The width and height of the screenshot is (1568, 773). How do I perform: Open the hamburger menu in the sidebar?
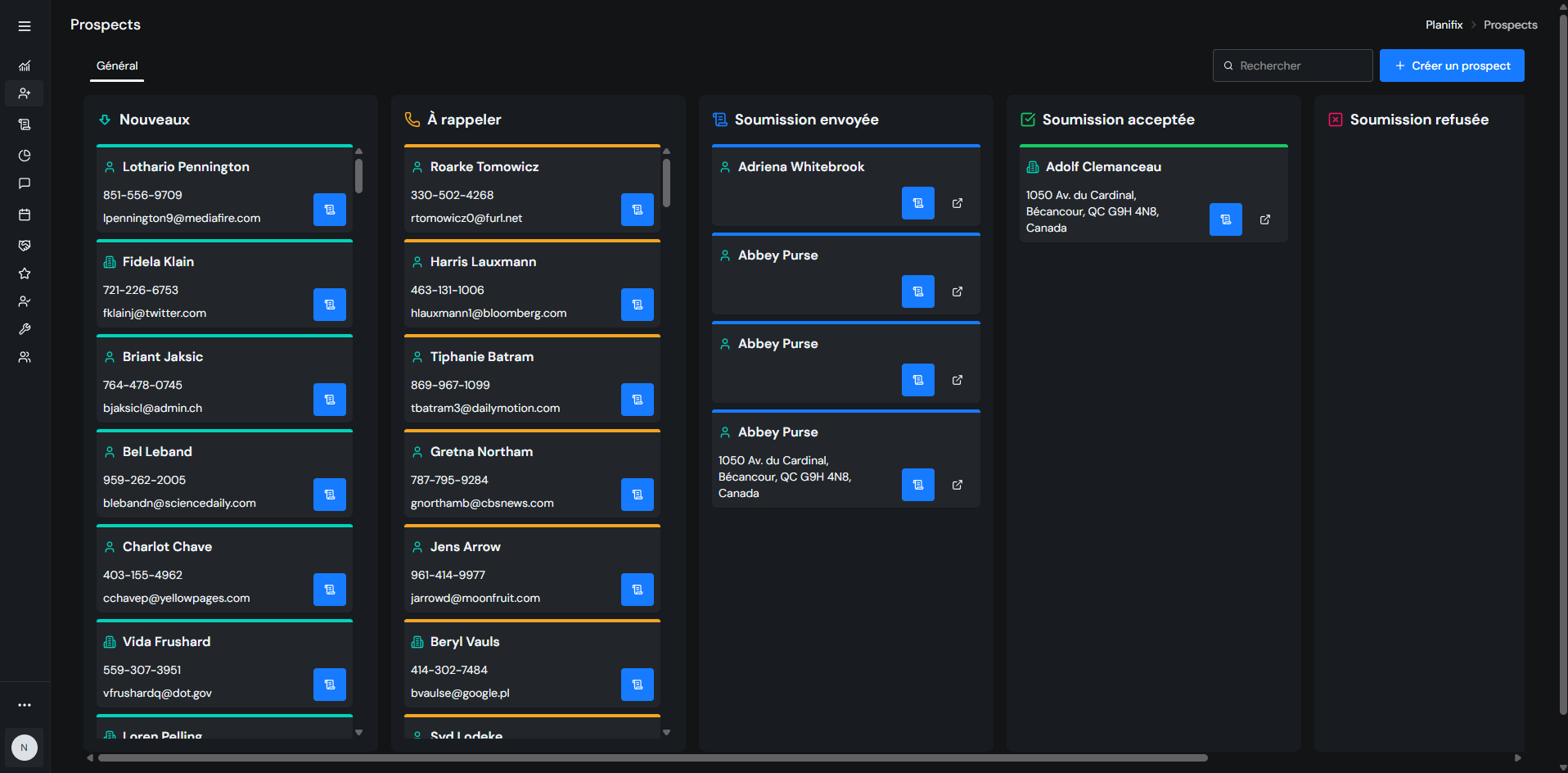[x=25, y=26]
